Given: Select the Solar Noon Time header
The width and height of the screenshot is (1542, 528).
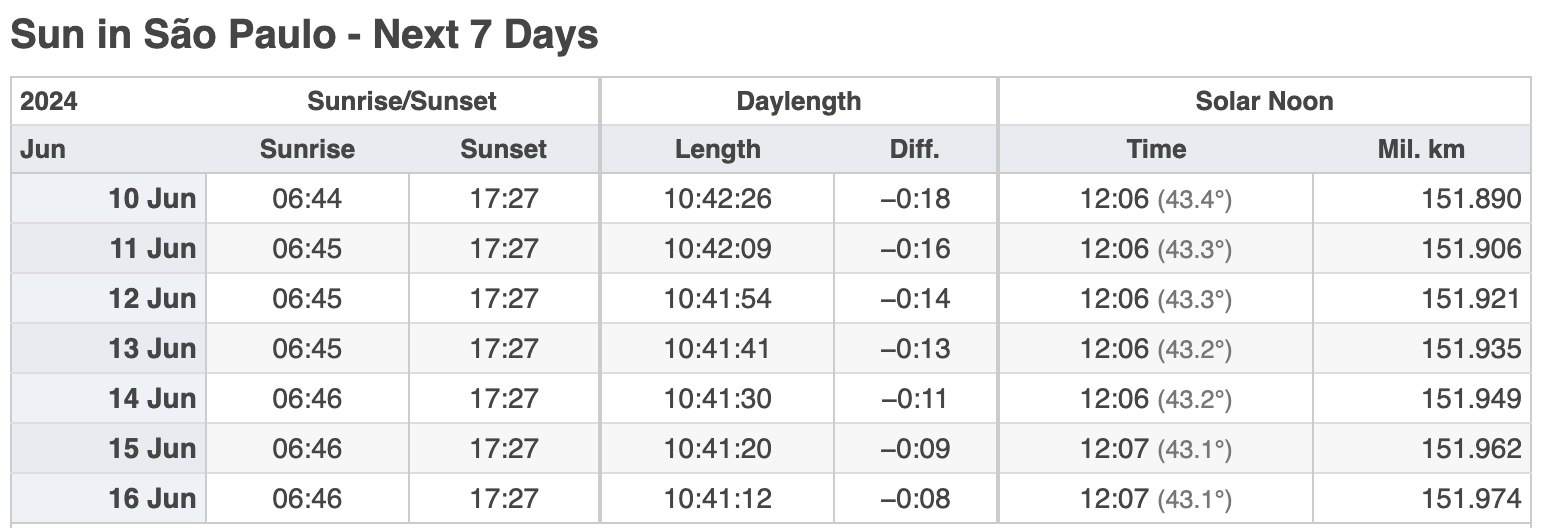Looking at the screenshot, I should click(1156, 149).
